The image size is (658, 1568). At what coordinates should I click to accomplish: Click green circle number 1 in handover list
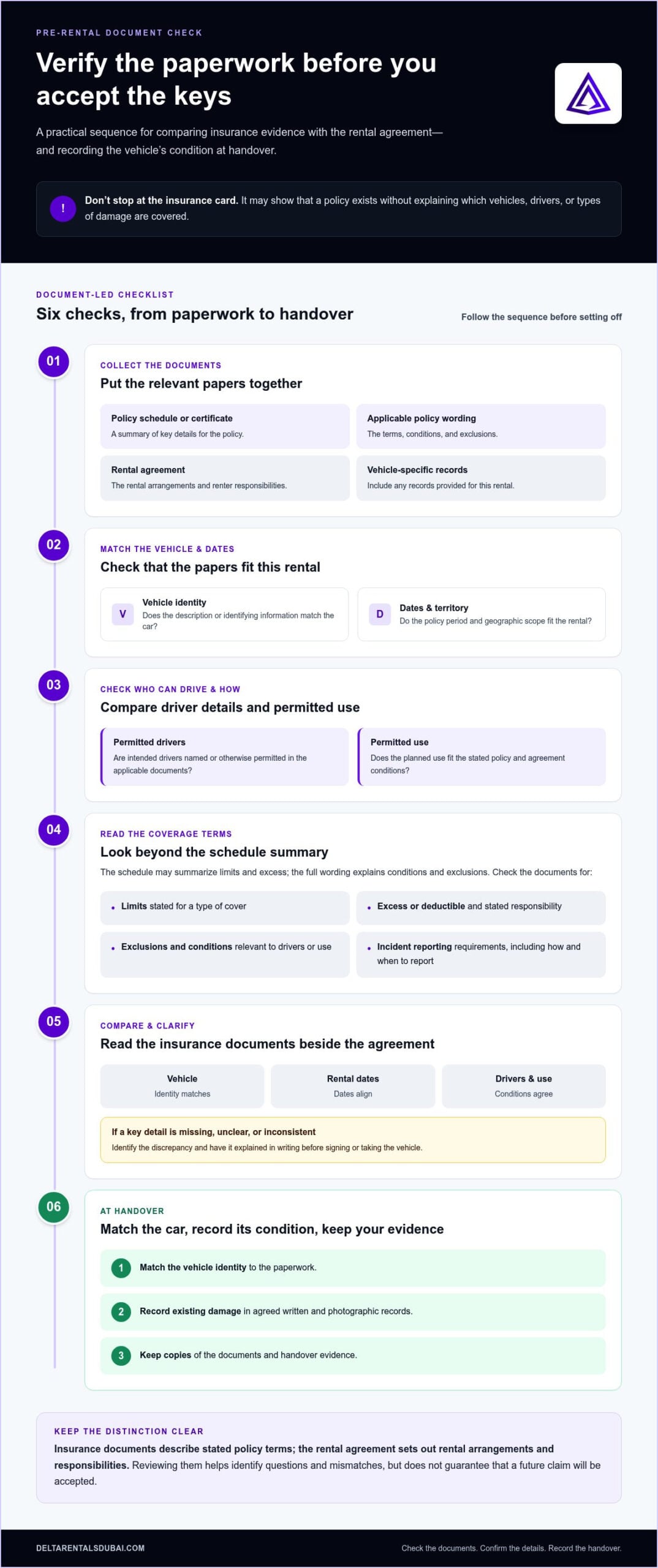pyautogui.click(x=121, y=1268)
